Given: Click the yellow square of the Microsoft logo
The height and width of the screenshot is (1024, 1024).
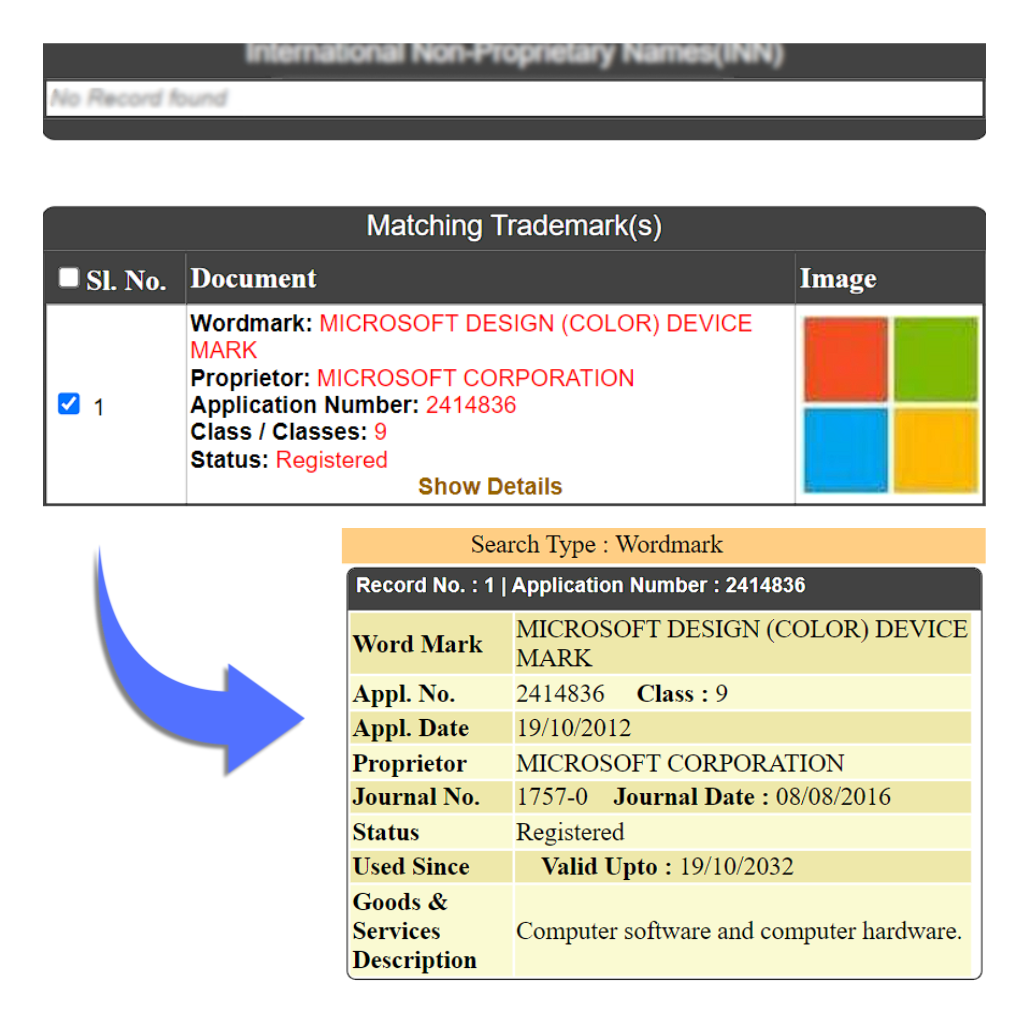Looking at the screenshot, I should click(935, 449).
